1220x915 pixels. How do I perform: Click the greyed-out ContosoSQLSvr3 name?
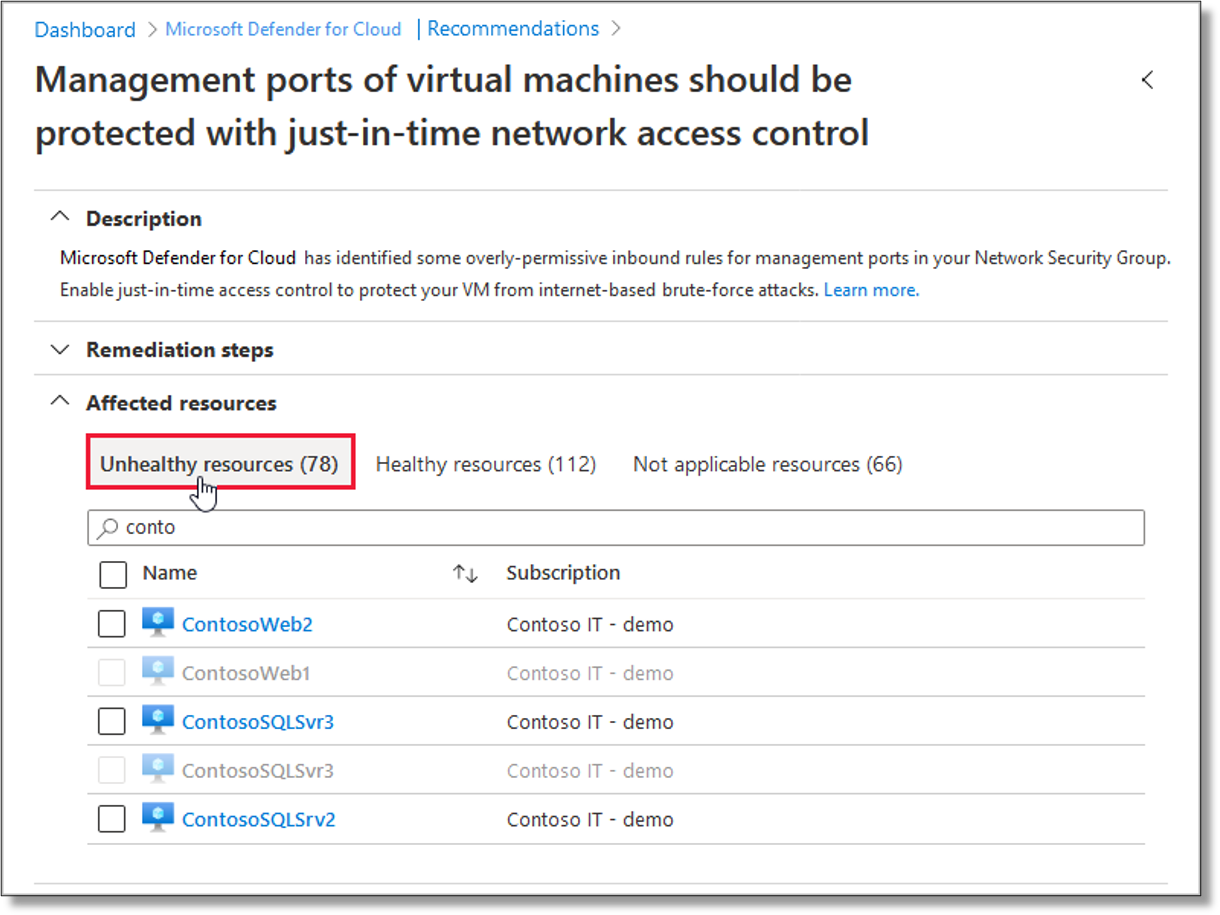click(258, 771)
